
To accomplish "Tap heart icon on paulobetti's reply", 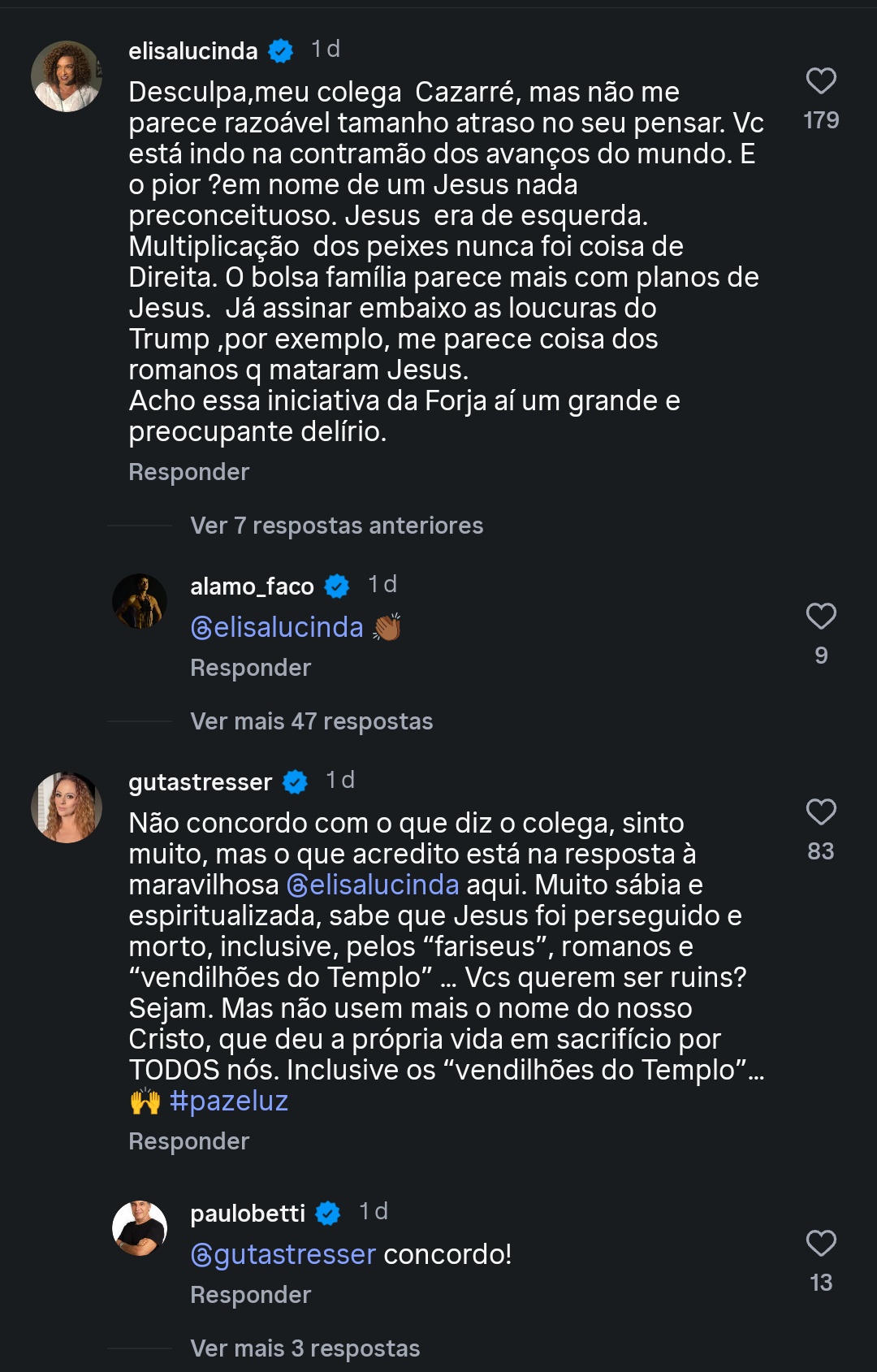I will point(821,1244).
